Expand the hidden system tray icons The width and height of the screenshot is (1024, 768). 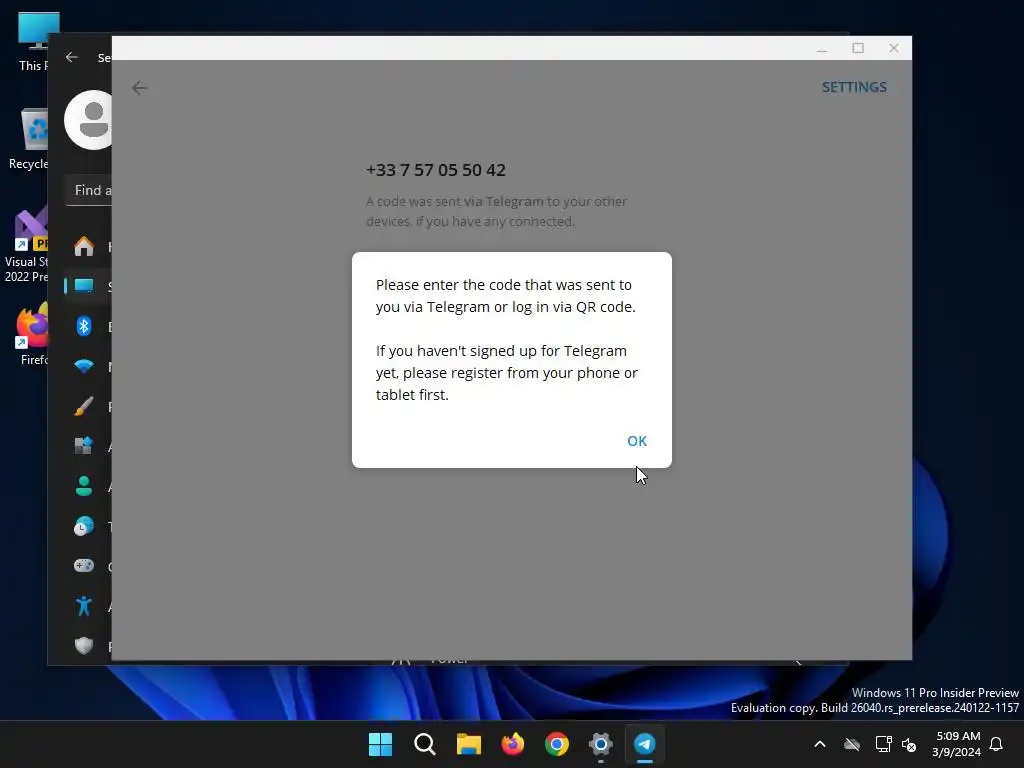820,744
